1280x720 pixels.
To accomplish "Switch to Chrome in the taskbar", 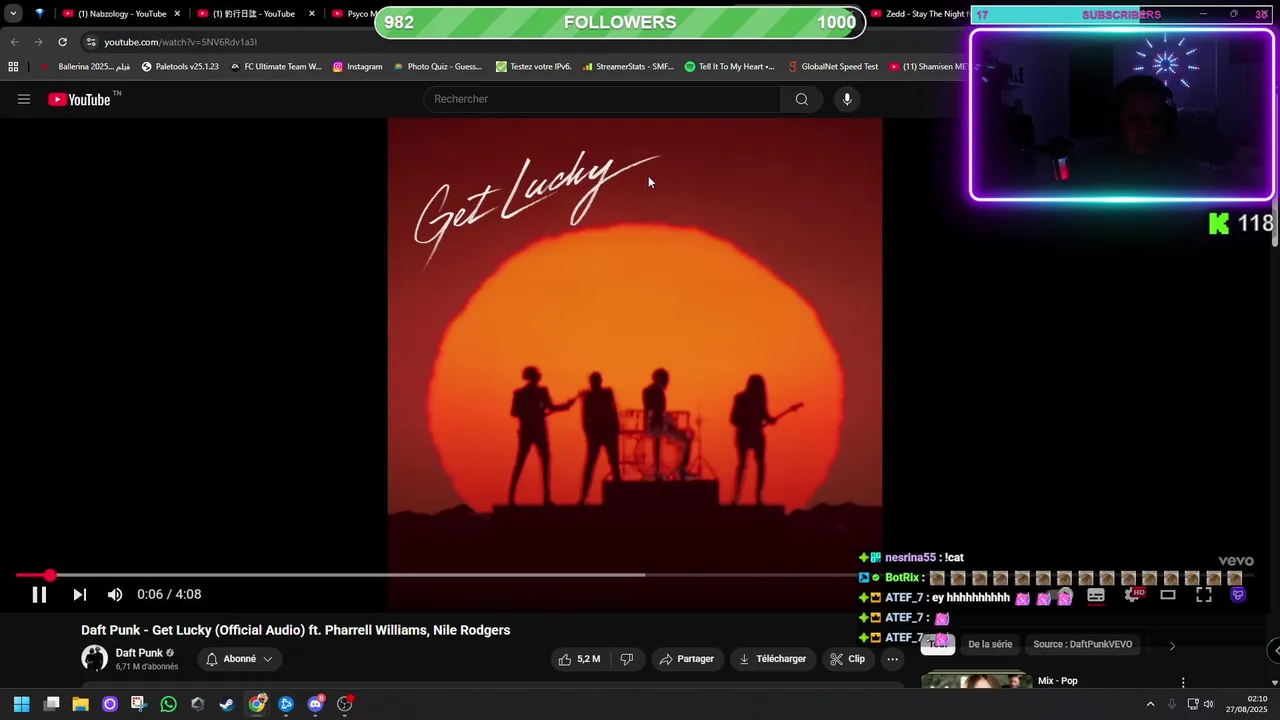I will (257, 704).
